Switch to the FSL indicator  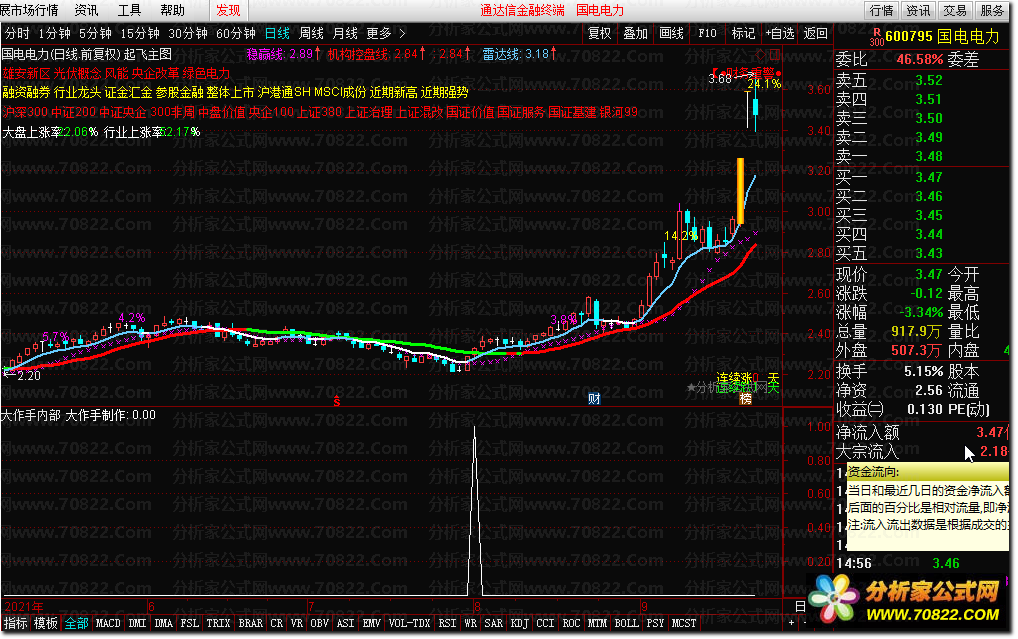click(x=190, y=623)
